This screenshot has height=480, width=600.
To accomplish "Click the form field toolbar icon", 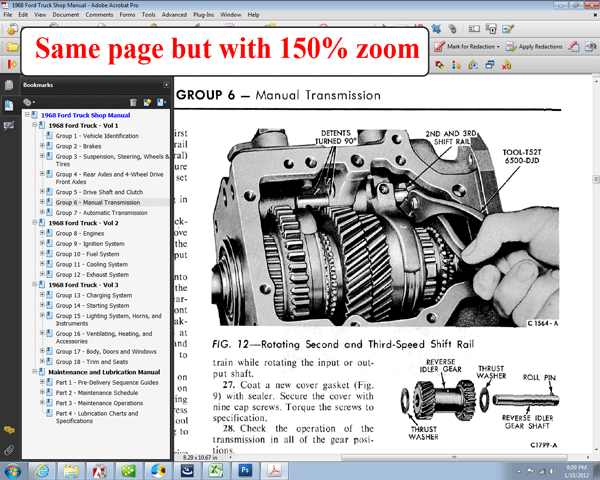I will pos(474,29).
